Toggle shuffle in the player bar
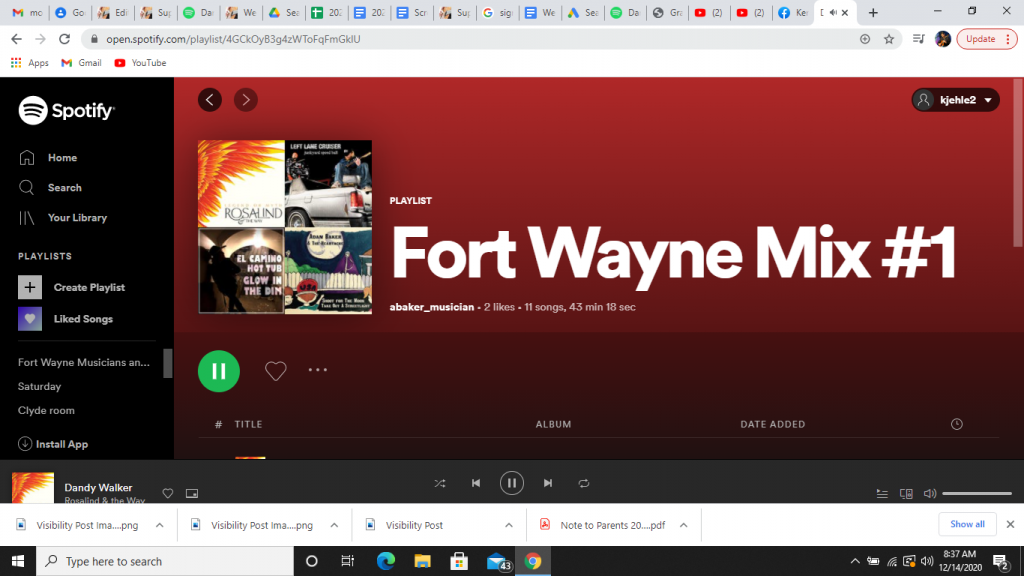The height and width of the screenshot is (576, 1024). (x=440, y=483)
